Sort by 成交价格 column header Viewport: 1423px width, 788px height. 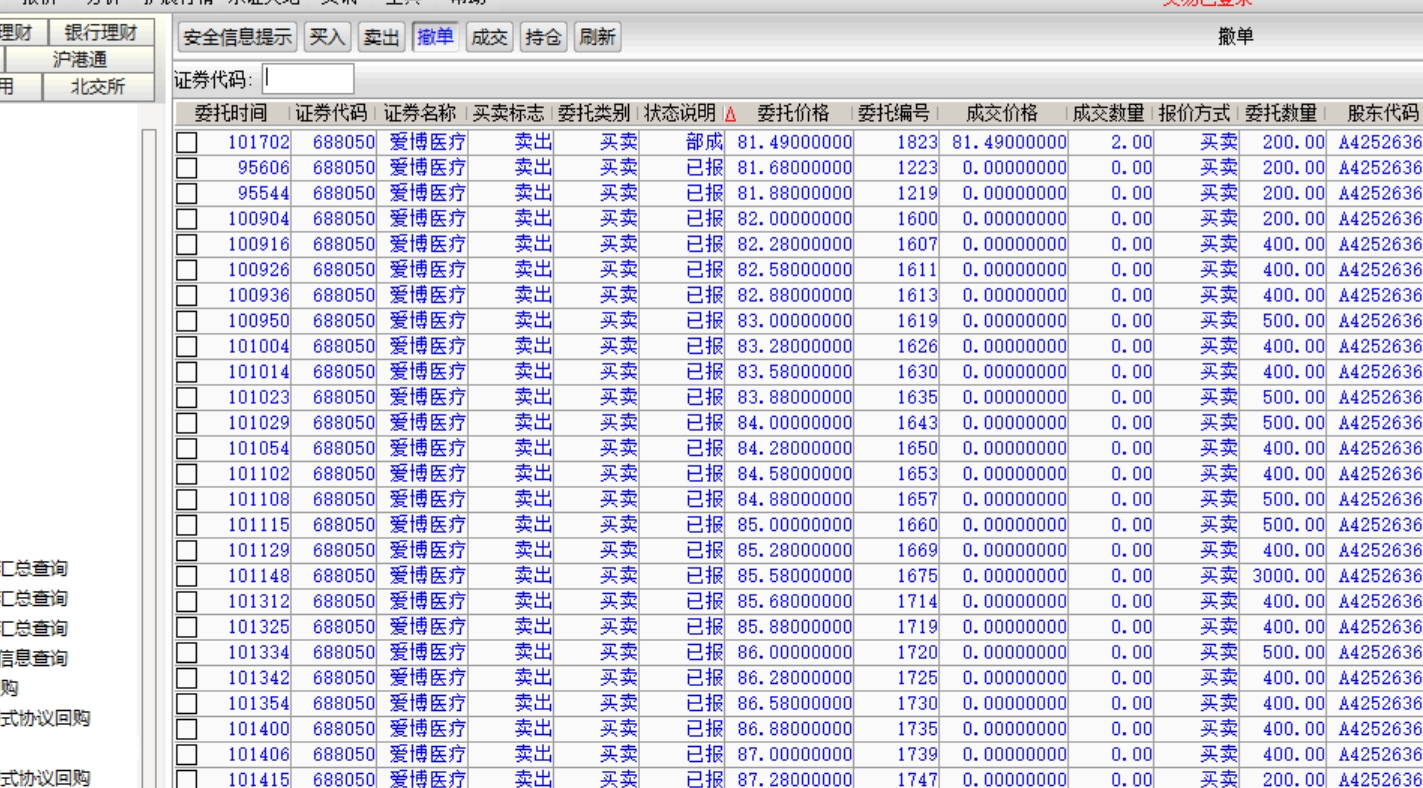1003,114
